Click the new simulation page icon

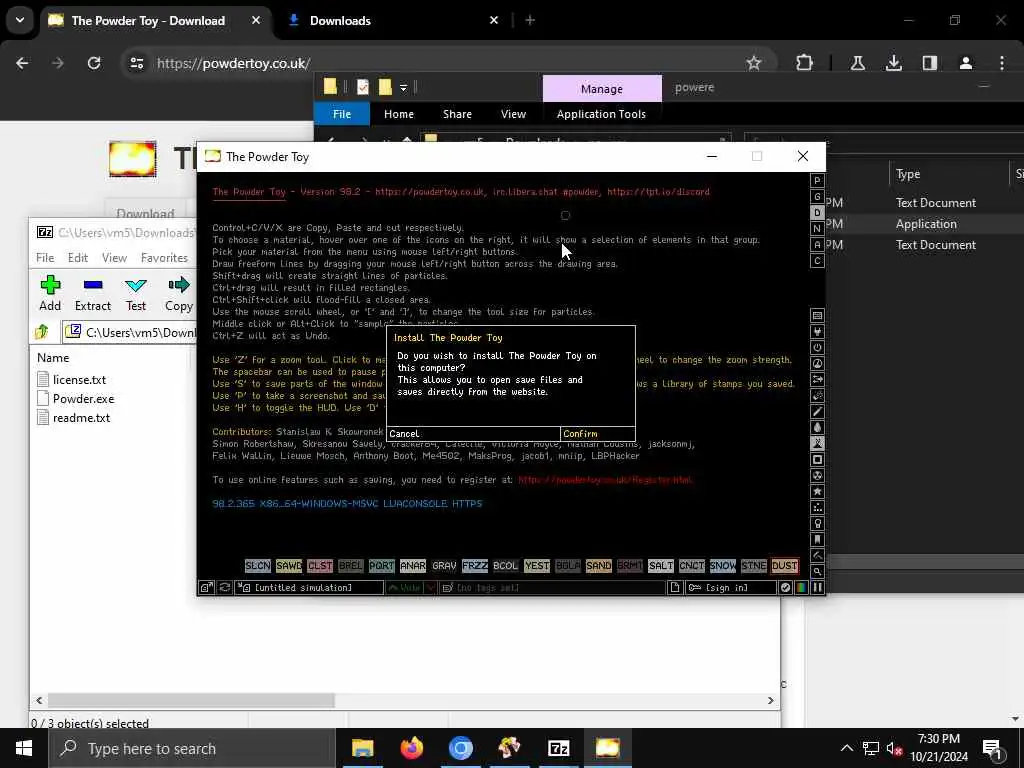675,587
